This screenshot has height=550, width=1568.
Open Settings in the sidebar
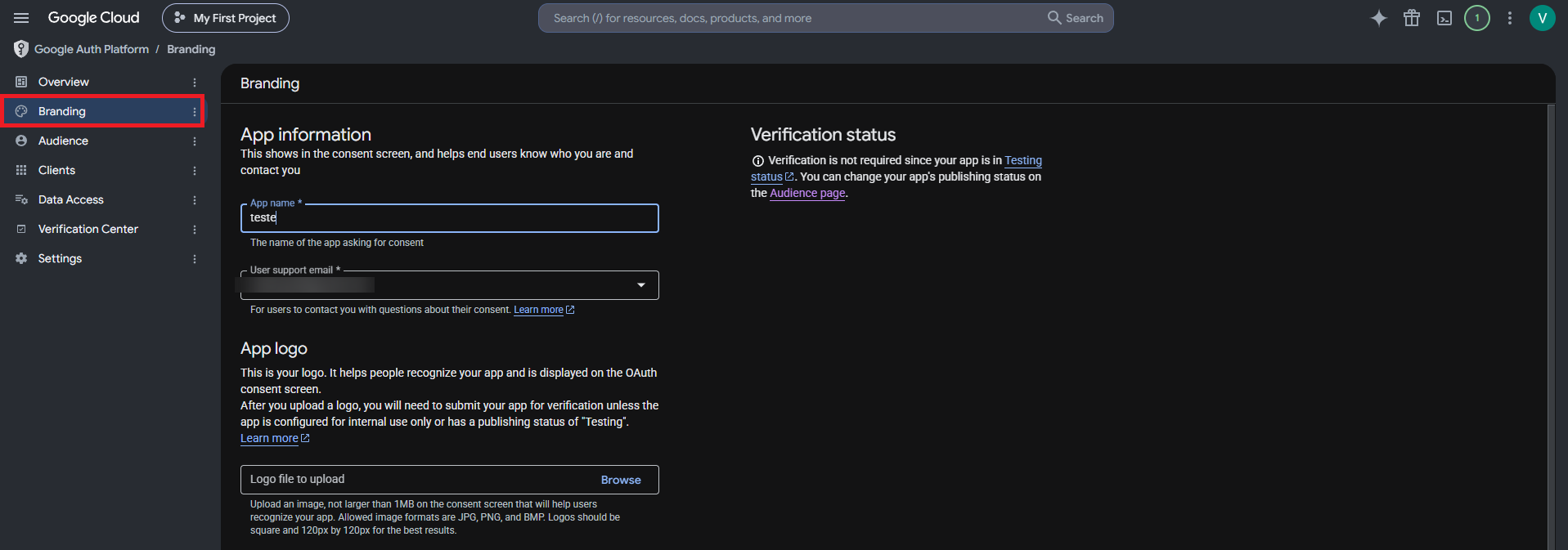tap(103, 258)
